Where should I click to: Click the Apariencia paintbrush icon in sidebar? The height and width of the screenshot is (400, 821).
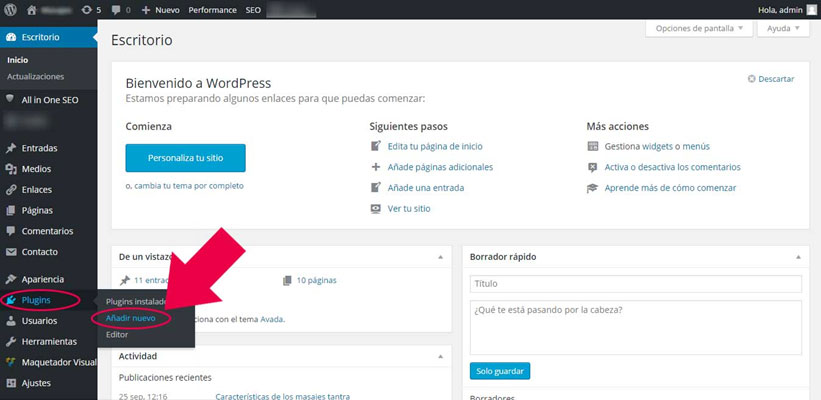pyautogui.click(x=10, y=279)
